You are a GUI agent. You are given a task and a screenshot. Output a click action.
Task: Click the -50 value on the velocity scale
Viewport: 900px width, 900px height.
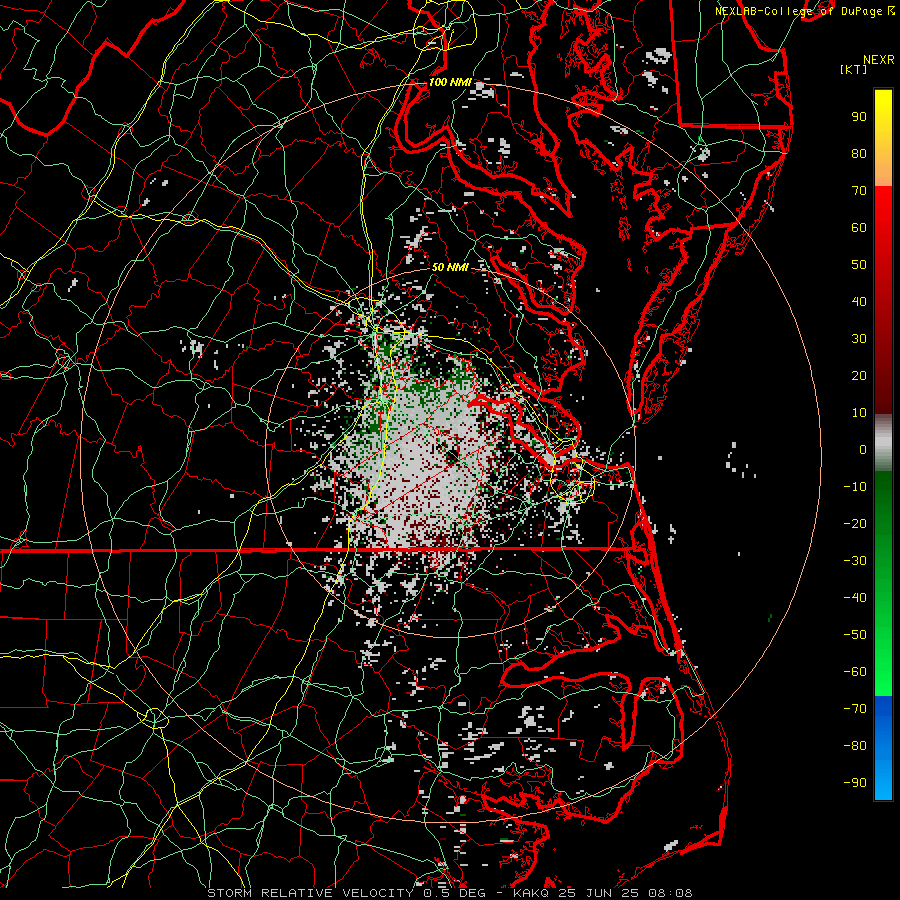pyautogui.click(x=855, y=635)
